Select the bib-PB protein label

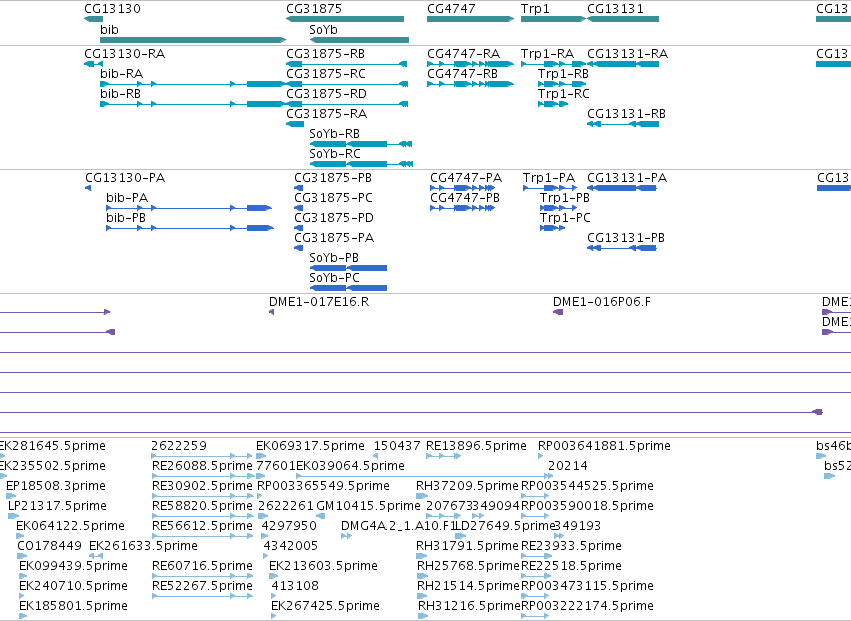[x=126, y=218]
